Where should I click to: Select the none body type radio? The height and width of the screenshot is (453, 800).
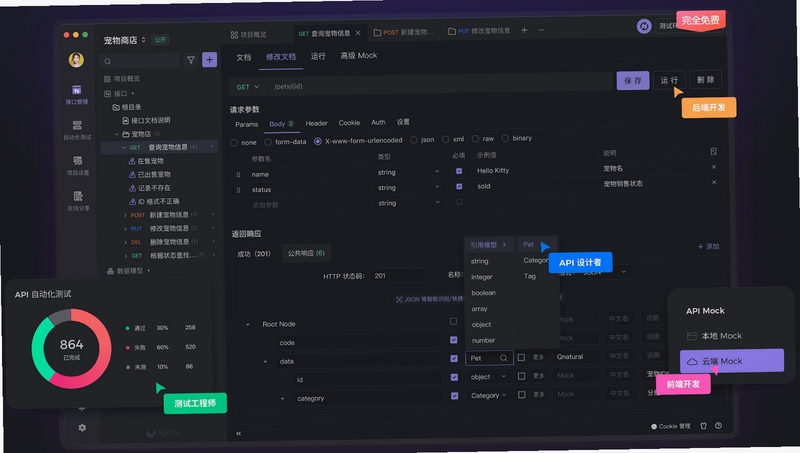pyautogui.click(x=234, y=143)
